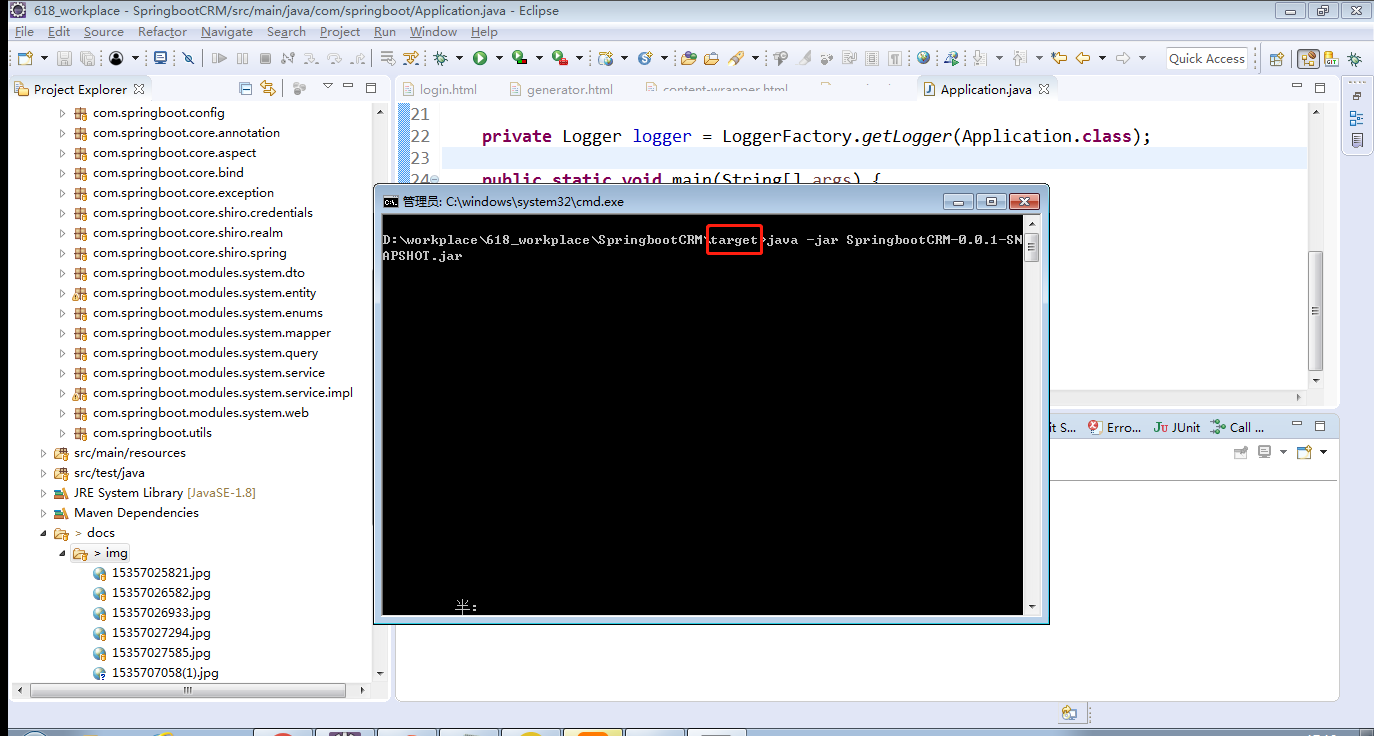Maximize the bottom console panel
Image resolution: width=1374 pixels, height=736 pixels.
[x=1320, y=425]
